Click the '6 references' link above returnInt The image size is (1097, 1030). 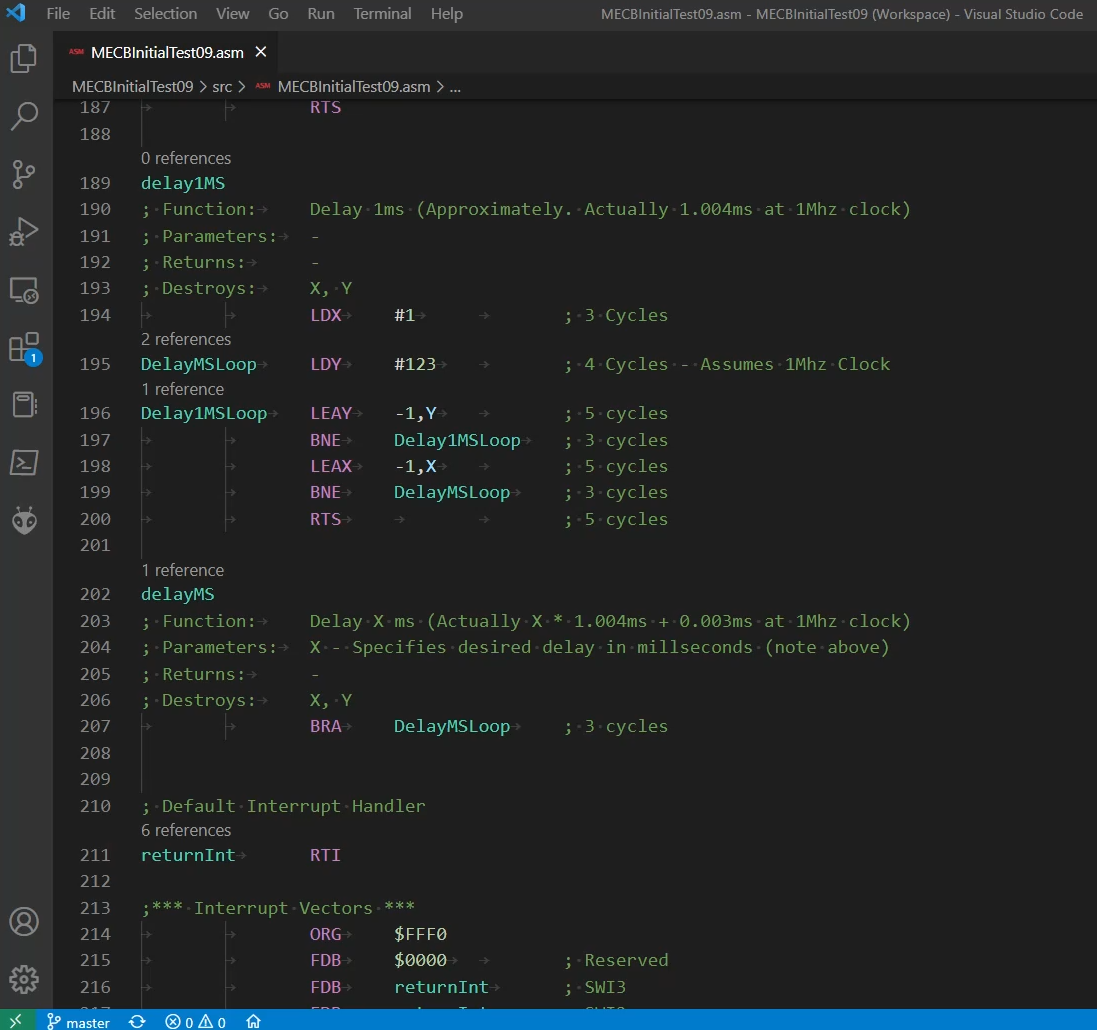coord(186,830)
